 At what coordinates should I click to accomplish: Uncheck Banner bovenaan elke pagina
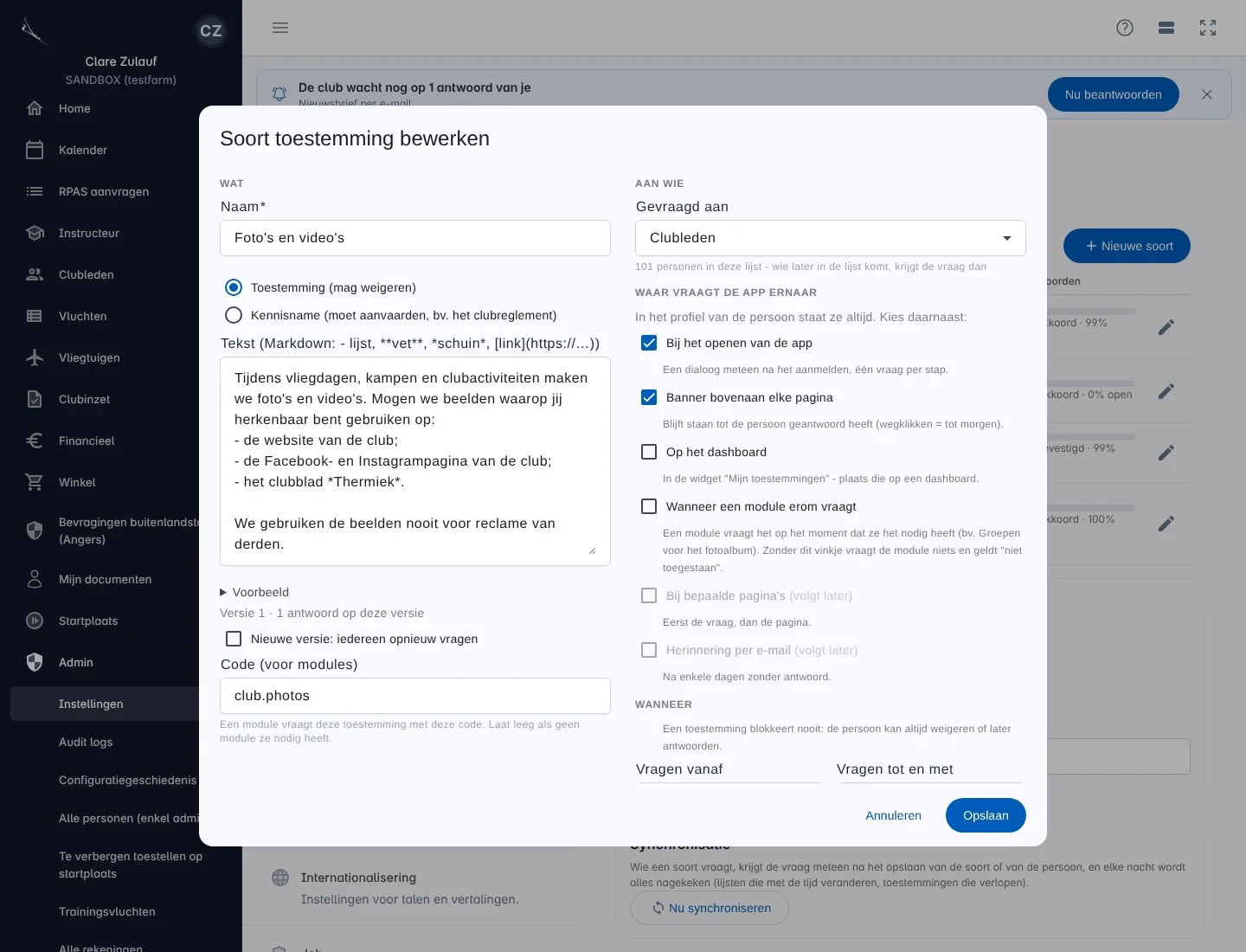pyautogui.click(x=649, y=397)
